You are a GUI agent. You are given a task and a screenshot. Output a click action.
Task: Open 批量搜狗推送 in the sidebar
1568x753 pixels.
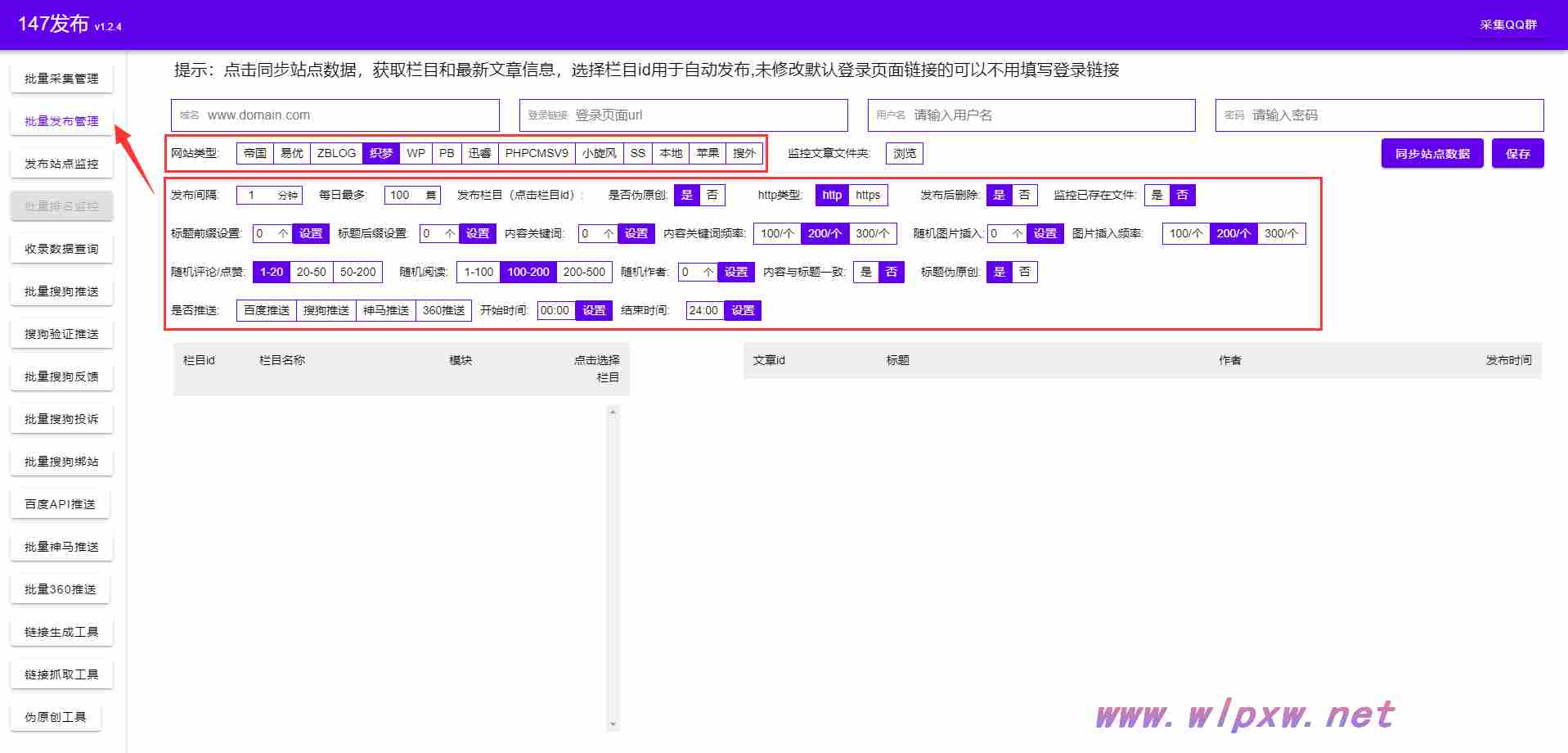tap(61, 291)
